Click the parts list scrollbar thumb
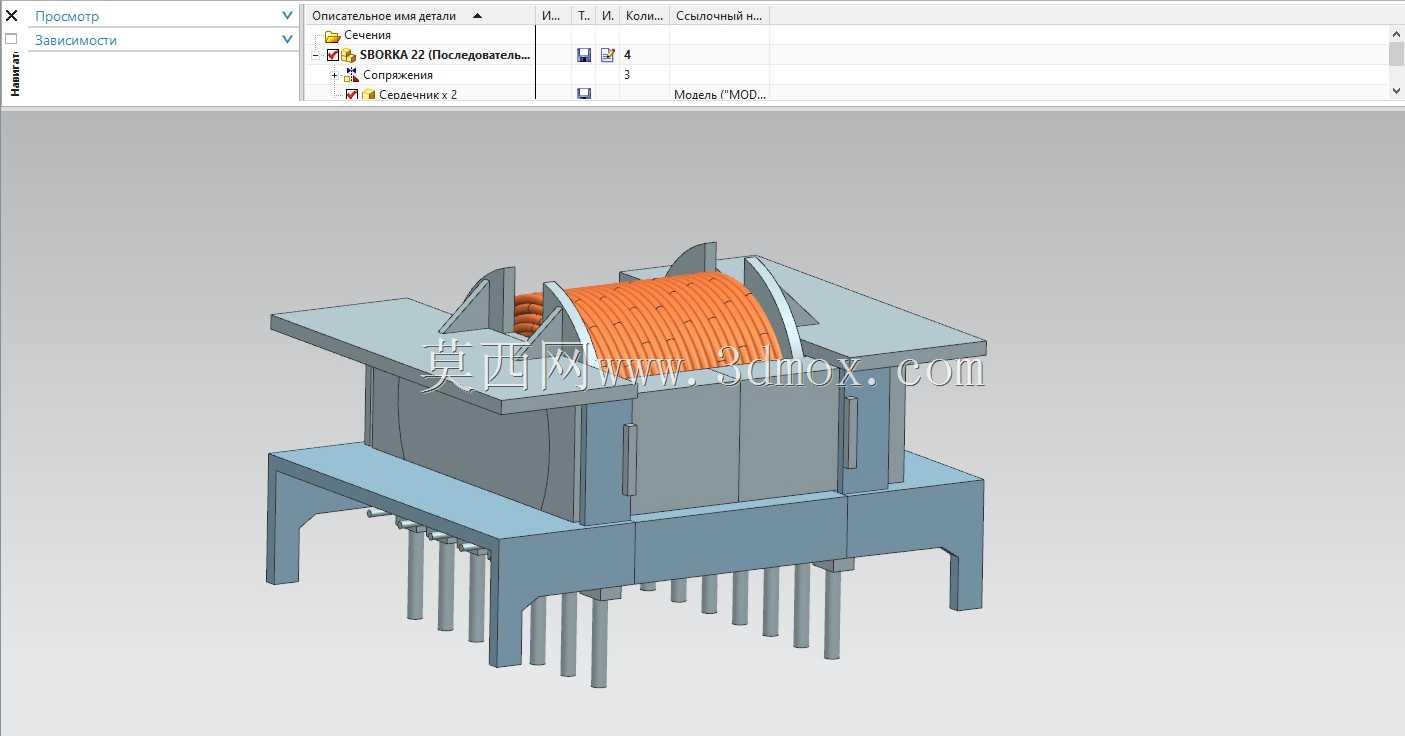The image size is (1405, 736). pos(1396,53)
